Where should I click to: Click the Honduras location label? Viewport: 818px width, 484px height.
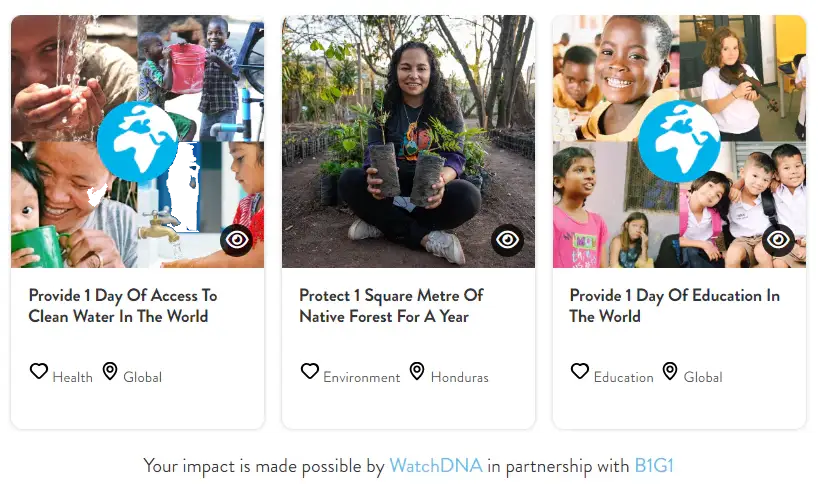pos(459,377)
